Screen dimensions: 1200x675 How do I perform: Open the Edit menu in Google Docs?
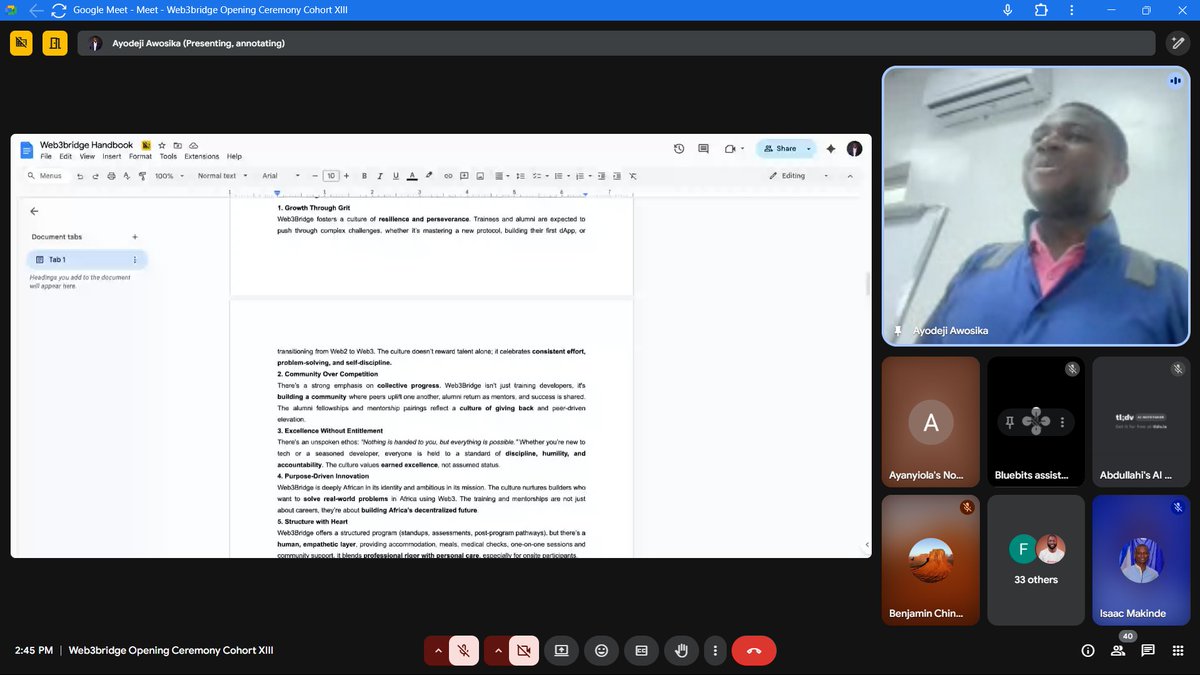[x=65, y=156]
